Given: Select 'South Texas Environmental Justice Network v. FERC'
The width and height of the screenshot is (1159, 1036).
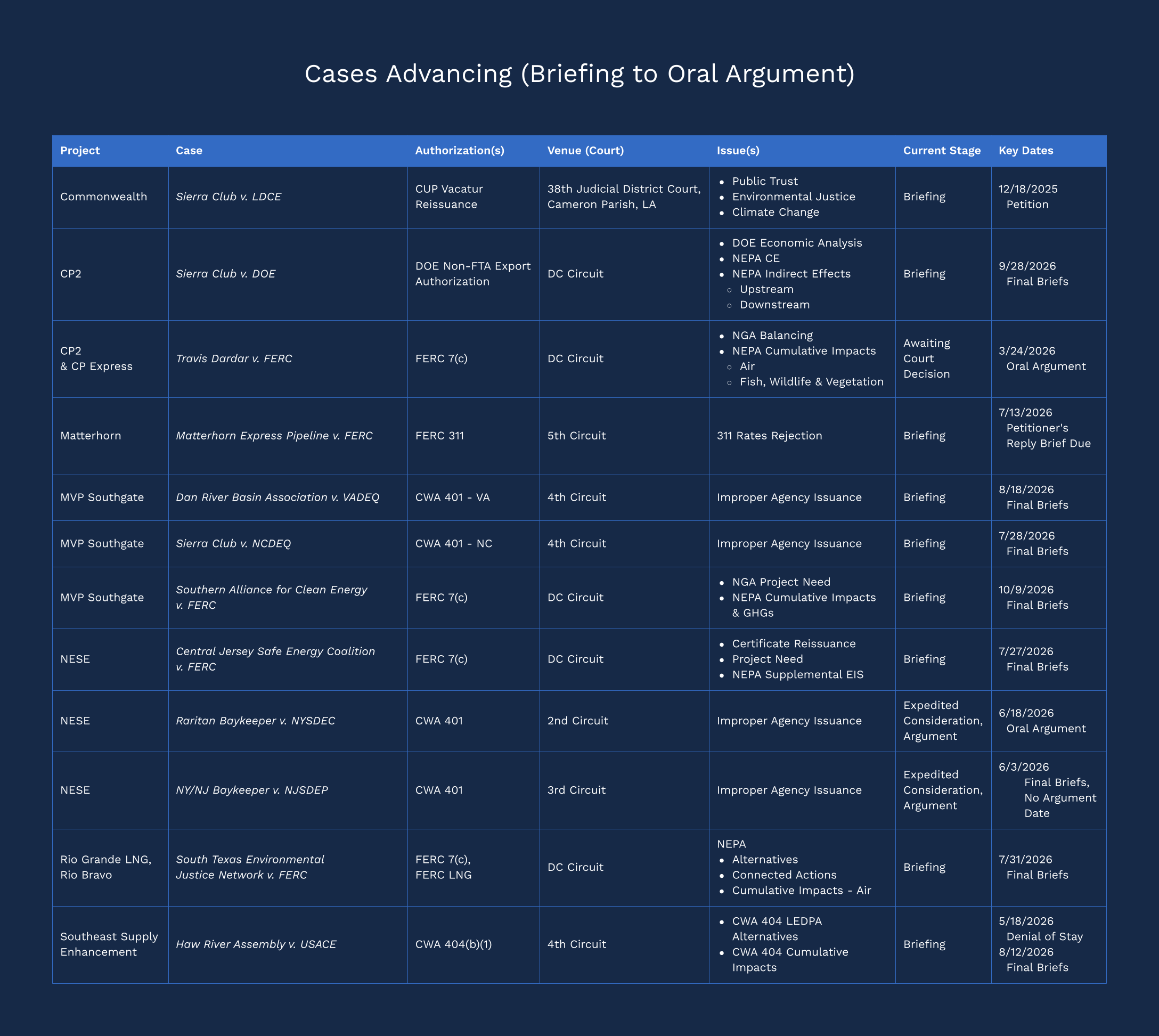Looking at the screenshot, I should [x=250, y=868].
